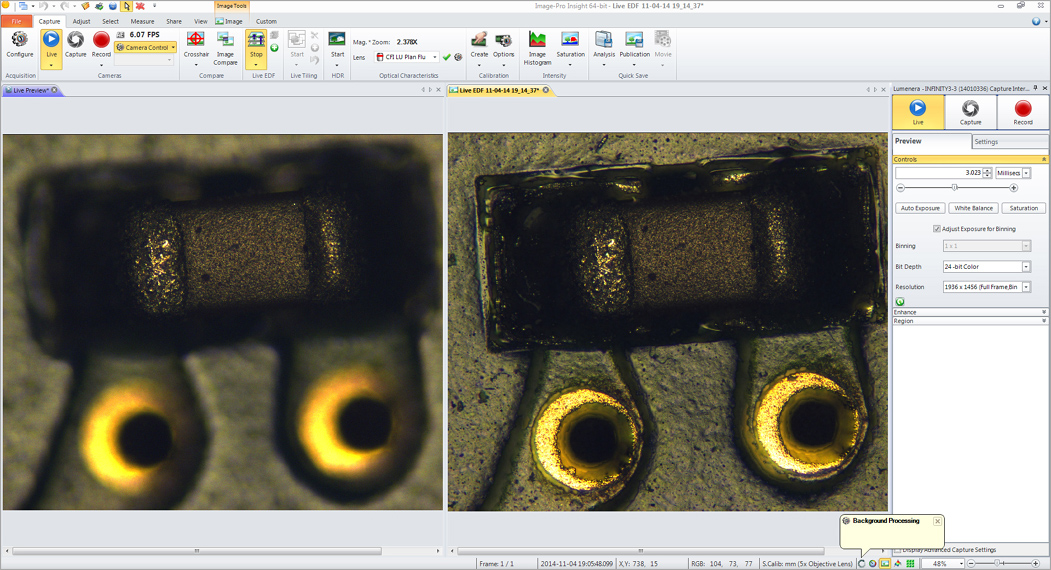This screenshot has height=570, width=1051.
Task: Click the background processing spinner in status bar
Action: pyautogui.click(x=861, y=564)
